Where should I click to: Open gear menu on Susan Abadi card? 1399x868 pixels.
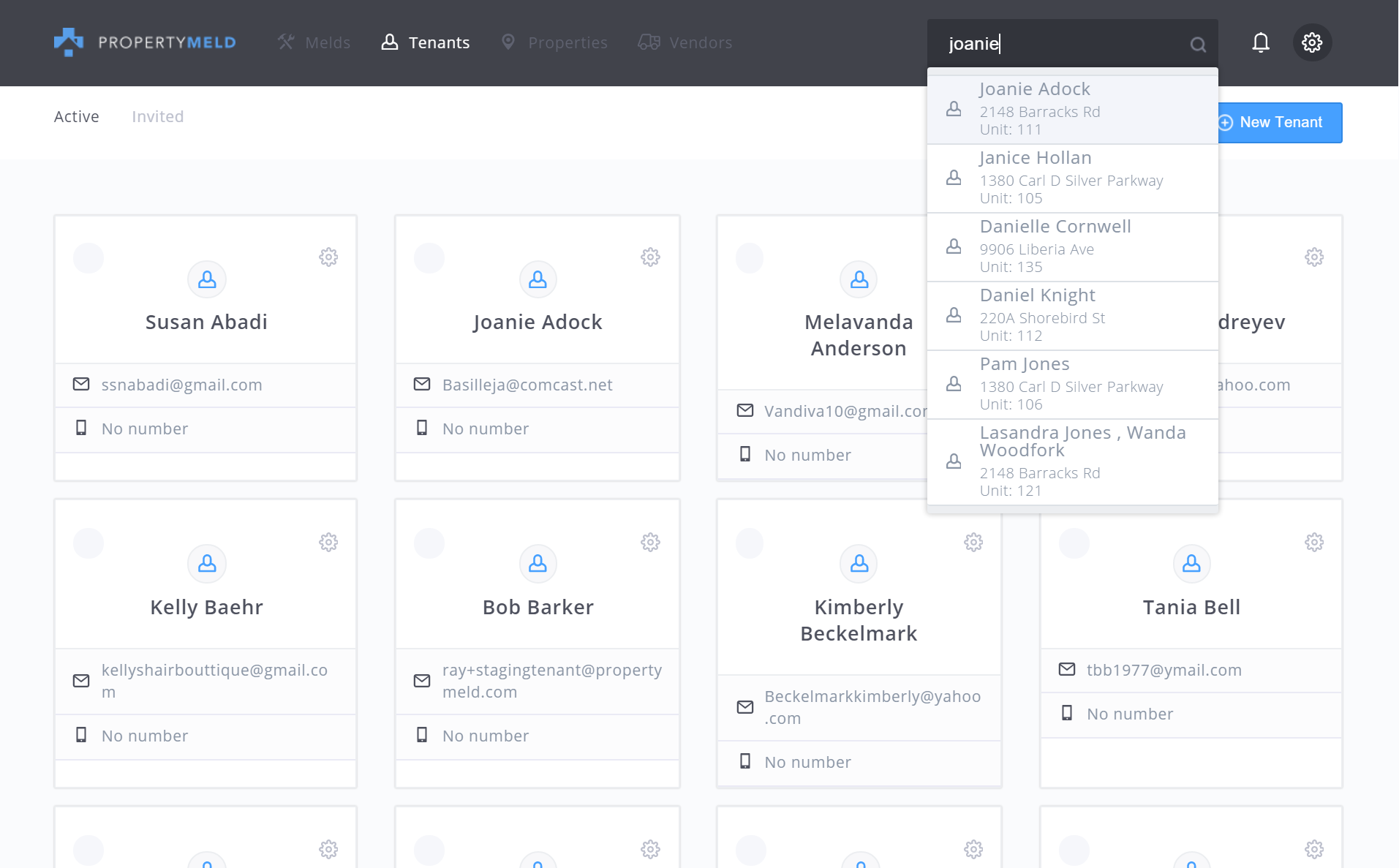[x=328, y=257]
